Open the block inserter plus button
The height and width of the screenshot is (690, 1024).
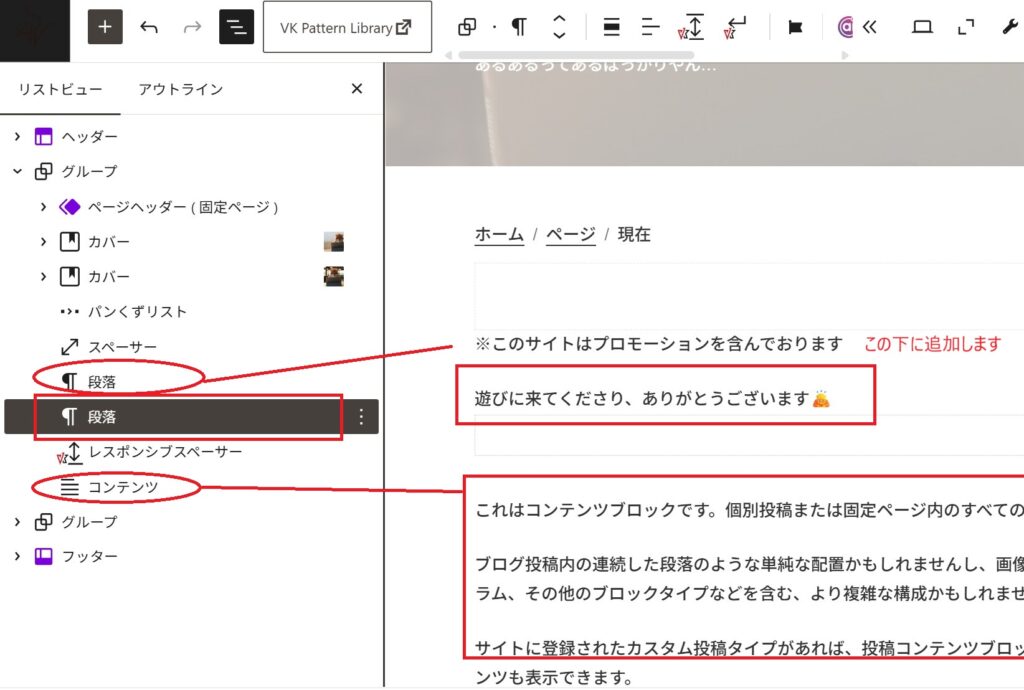[x=104, y=27]
